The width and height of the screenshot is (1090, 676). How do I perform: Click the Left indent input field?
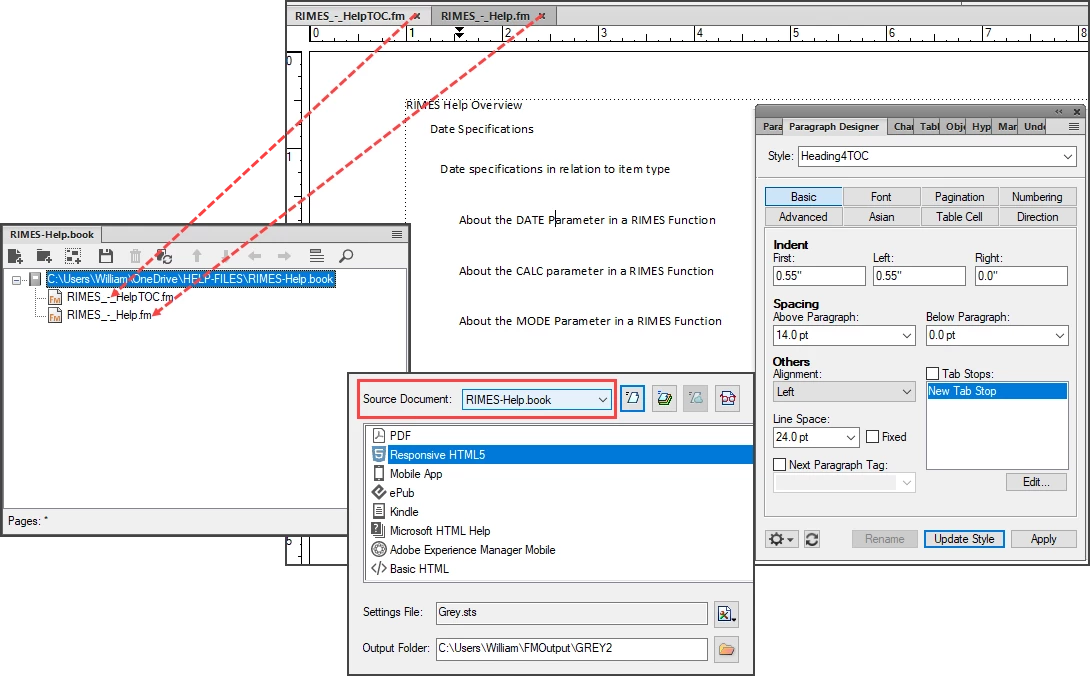(919, 276)
